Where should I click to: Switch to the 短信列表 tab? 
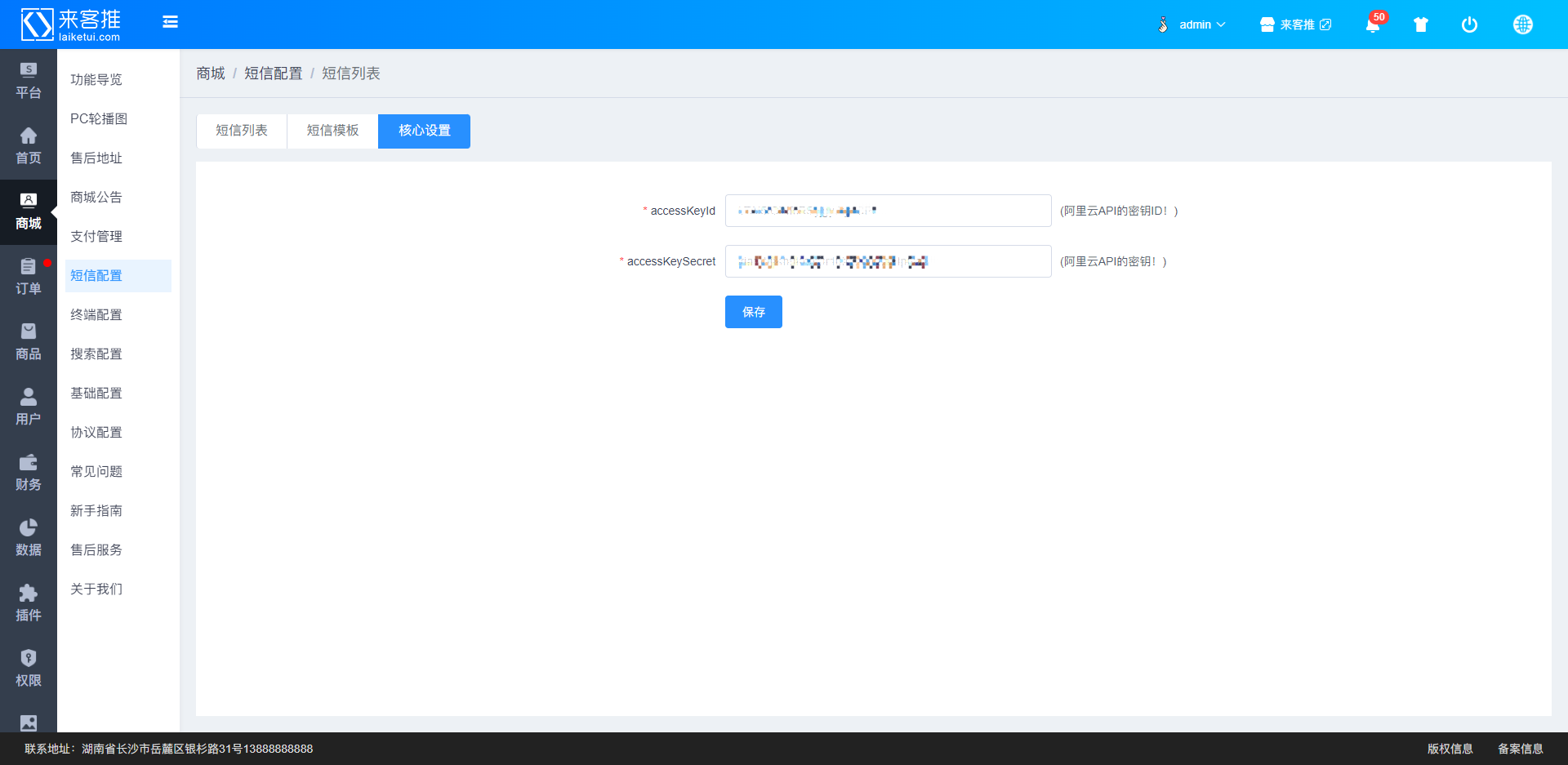coord(242,131)
